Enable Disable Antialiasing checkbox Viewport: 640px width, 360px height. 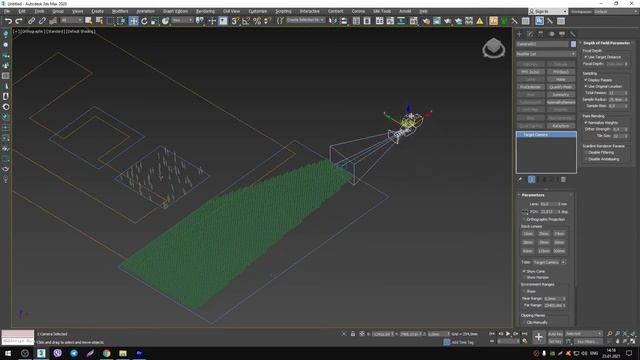(586, 159)
